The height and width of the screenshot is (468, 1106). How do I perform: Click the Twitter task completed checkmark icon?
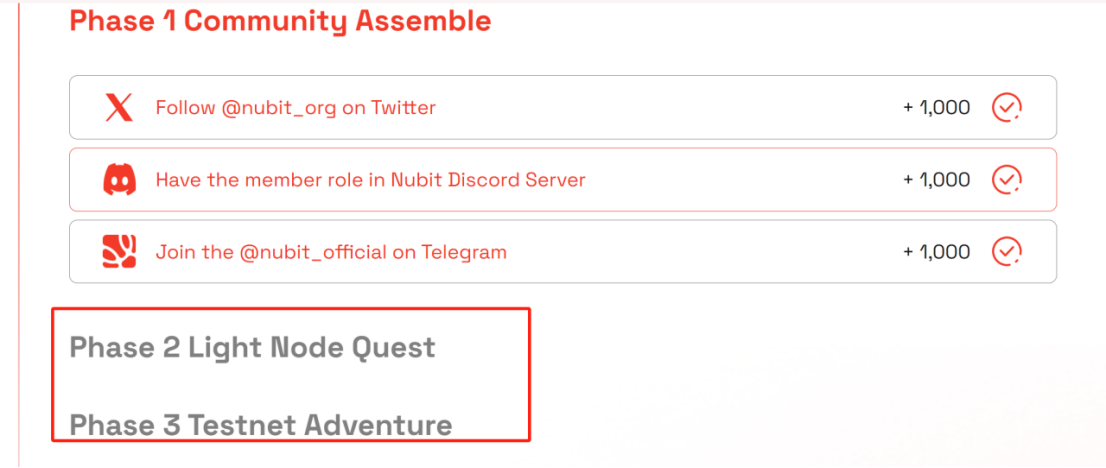pos(1007,108)
